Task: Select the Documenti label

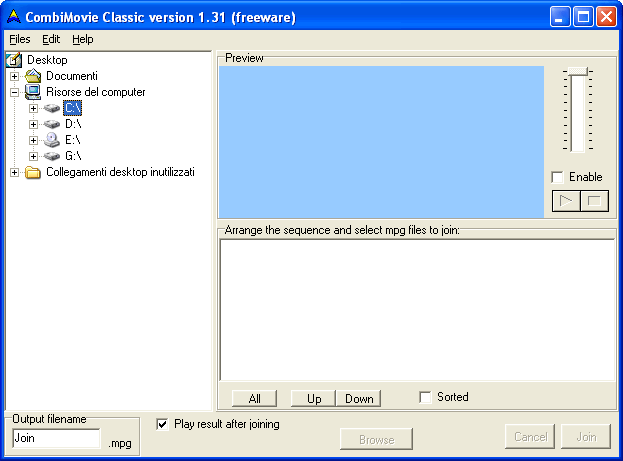Action: click(72, 76)
